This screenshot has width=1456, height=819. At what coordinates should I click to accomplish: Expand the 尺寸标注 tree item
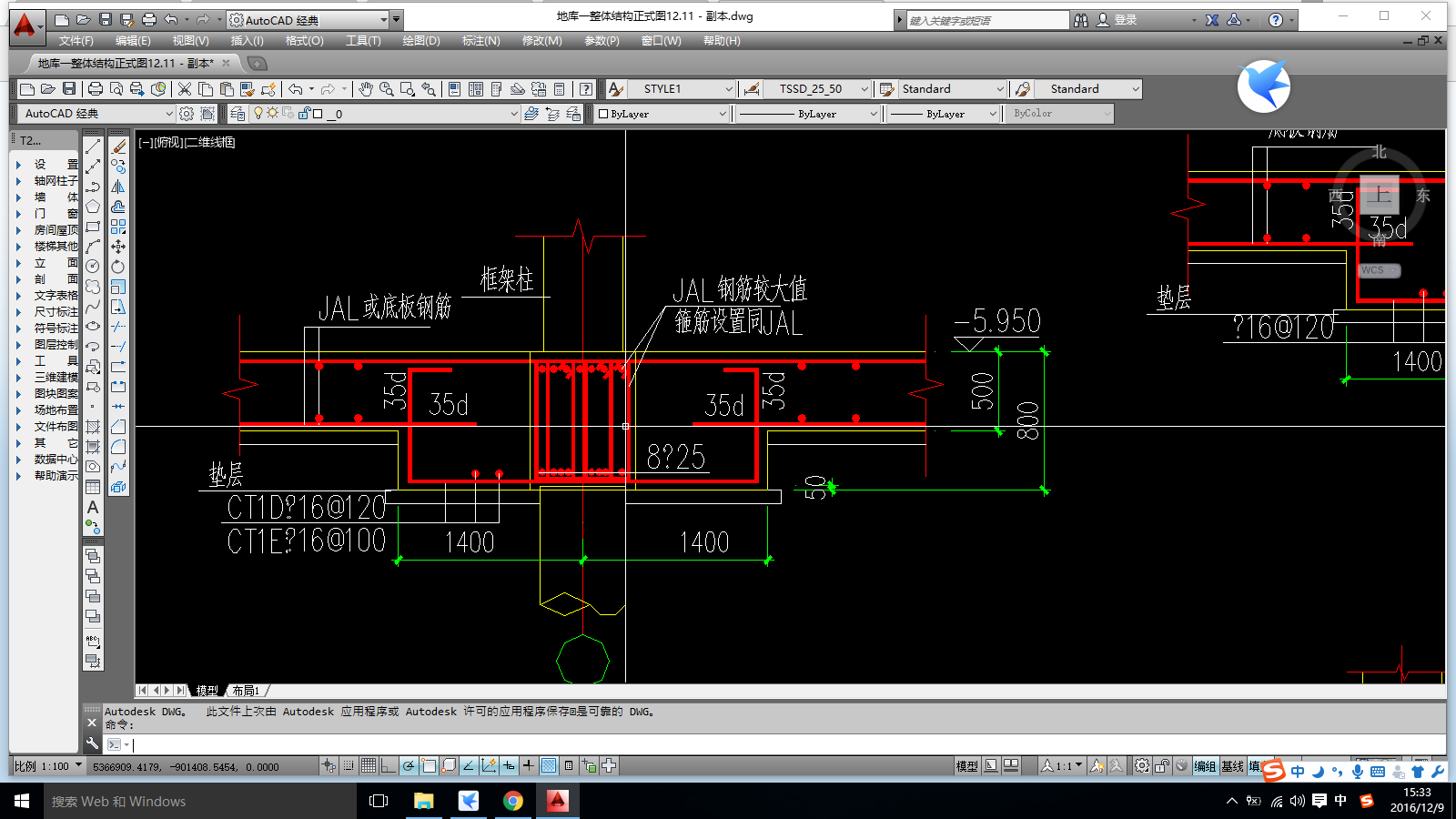[18, 312]
